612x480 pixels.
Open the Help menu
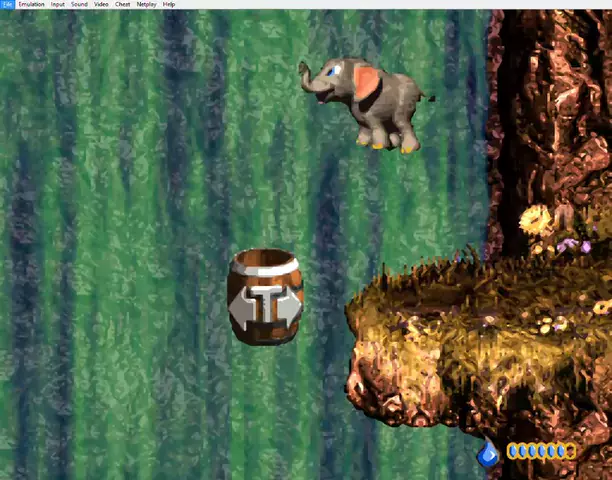(169, 4)
